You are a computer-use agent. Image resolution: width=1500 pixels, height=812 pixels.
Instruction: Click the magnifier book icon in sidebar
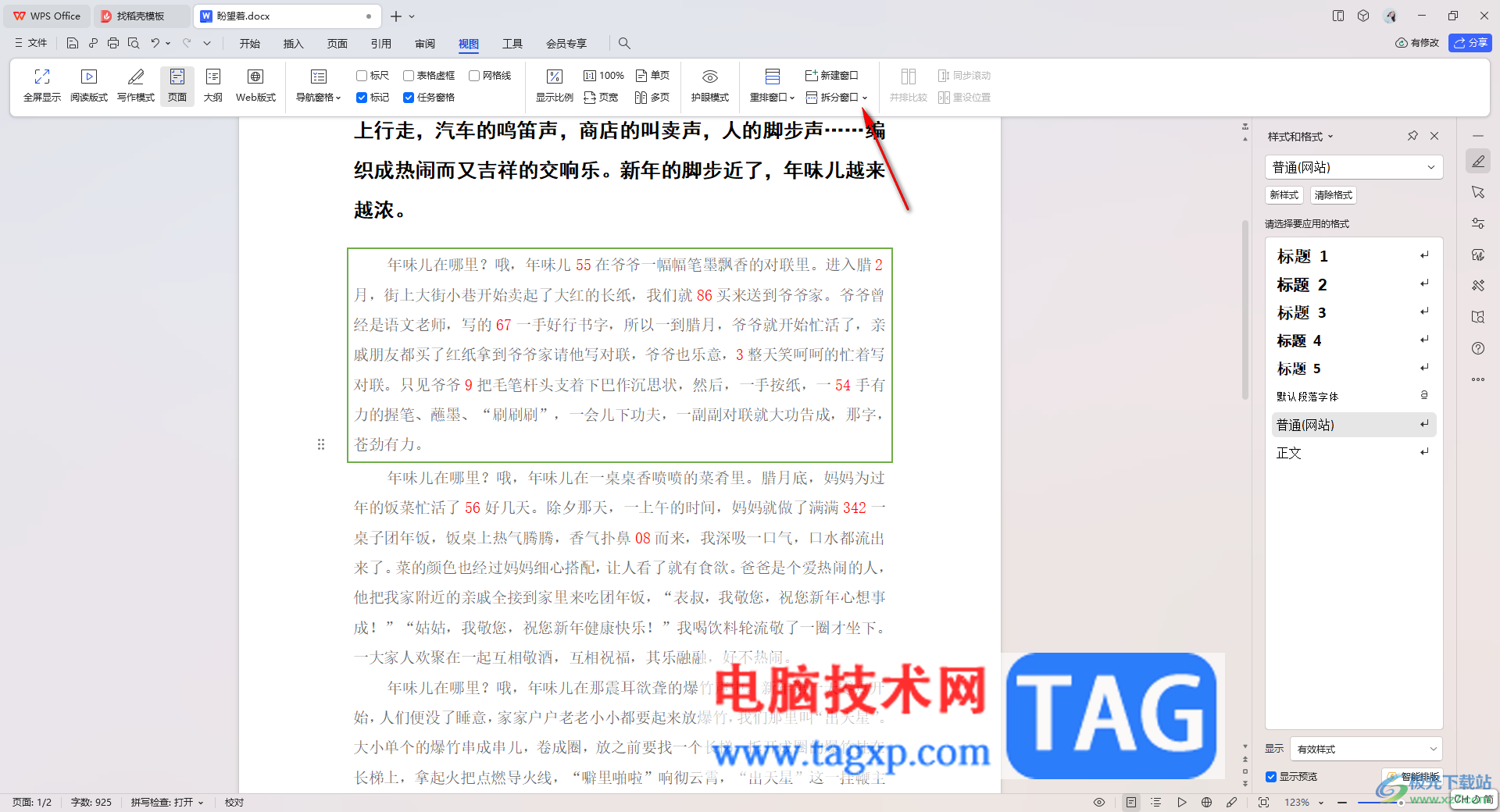point(1478,317)
